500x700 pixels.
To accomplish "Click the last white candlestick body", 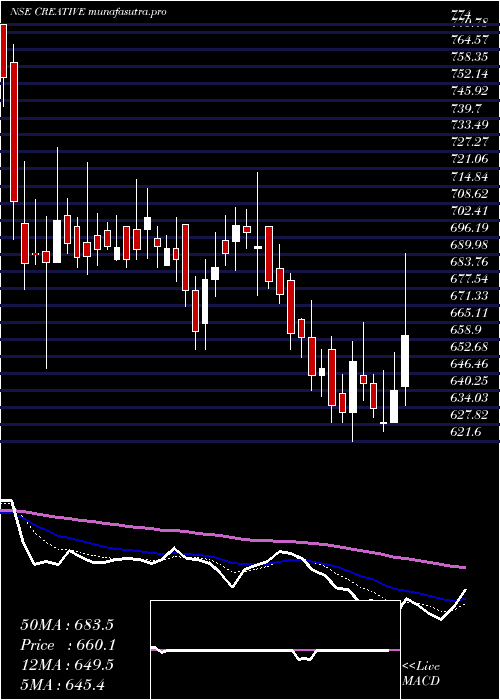I will coord(405,361).
